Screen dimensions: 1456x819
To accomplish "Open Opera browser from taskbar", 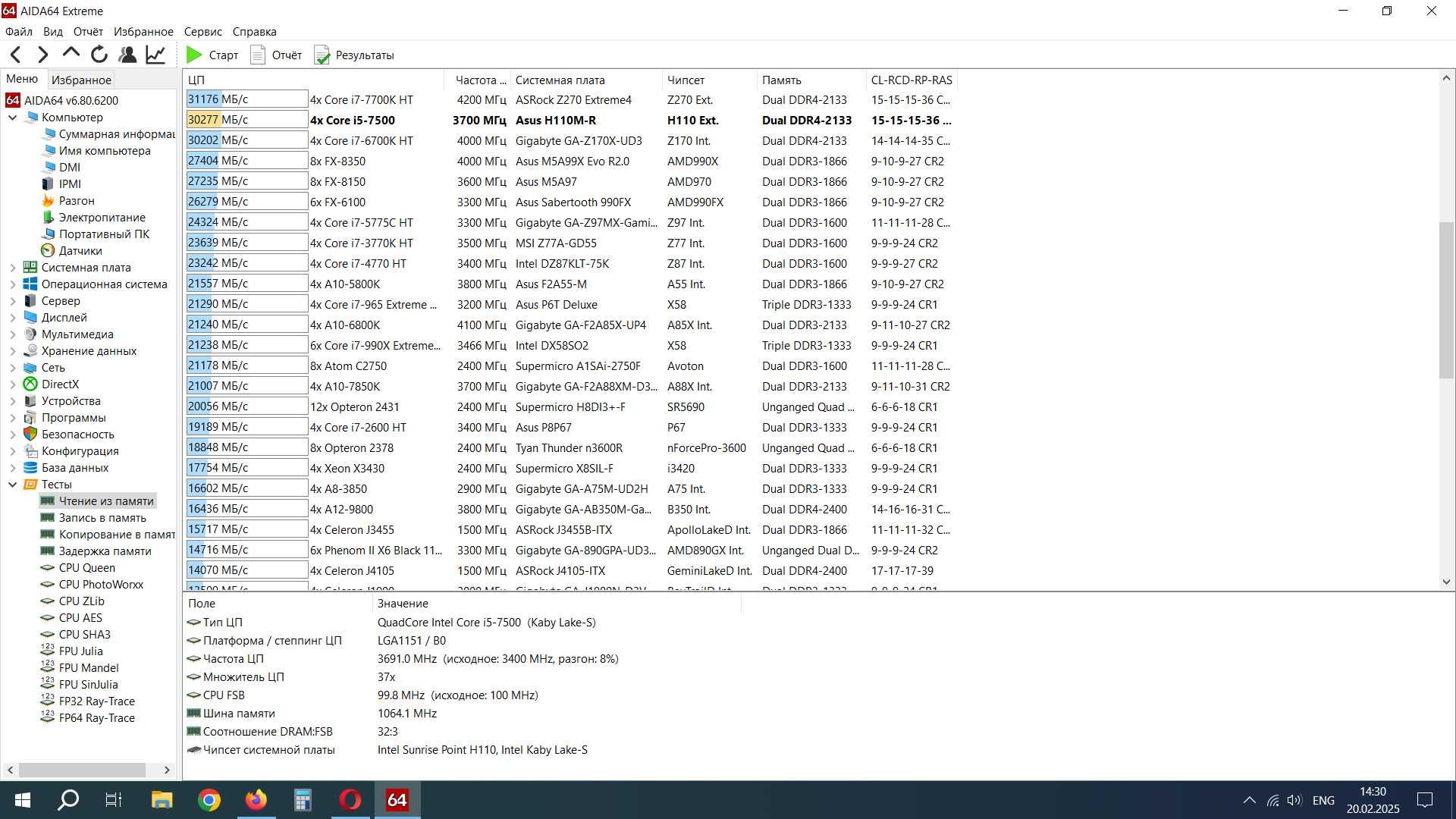I will (350, 800).
